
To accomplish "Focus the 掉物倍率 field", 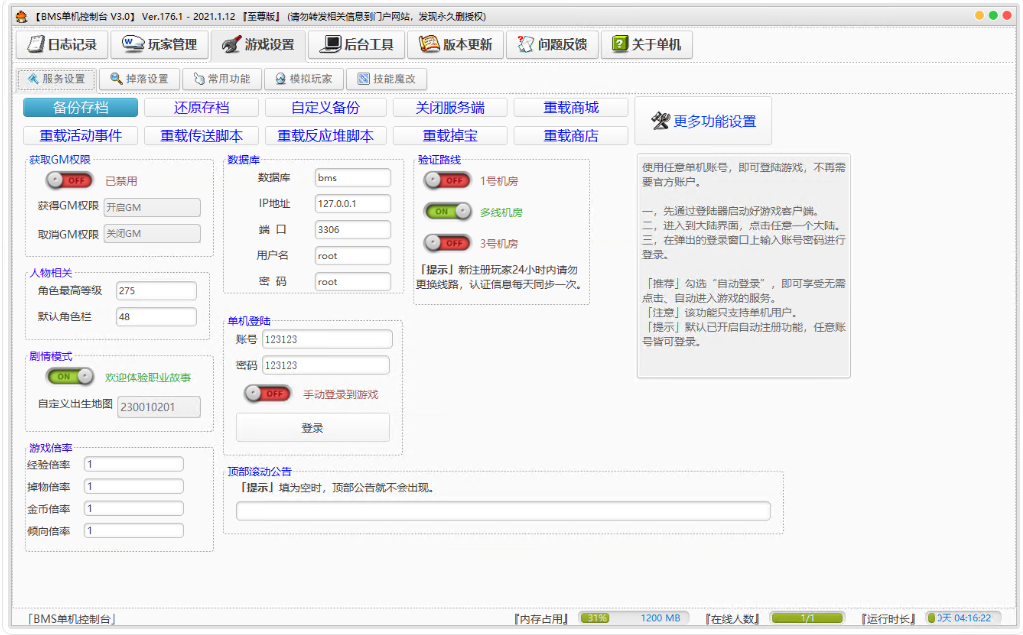I will coord(134,486).
